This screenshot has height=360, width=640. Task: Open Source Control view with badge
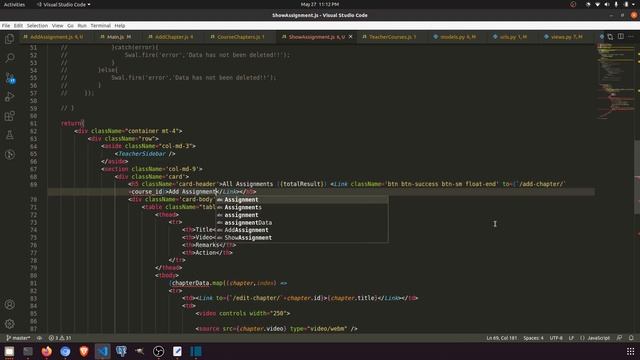(x=9, y=78)
